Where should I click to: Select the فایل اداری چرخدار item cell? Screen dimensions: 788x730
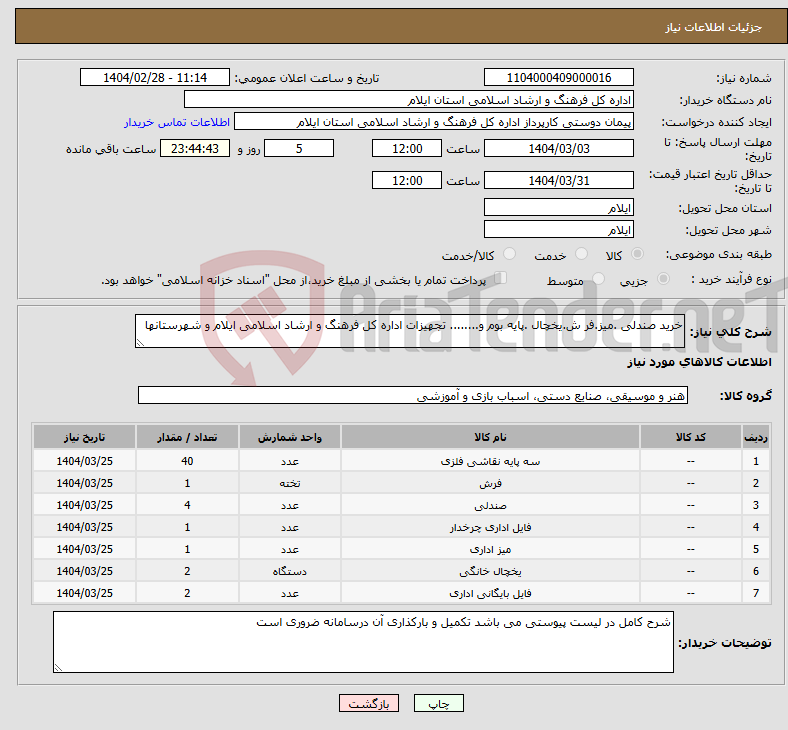point(490,528)
